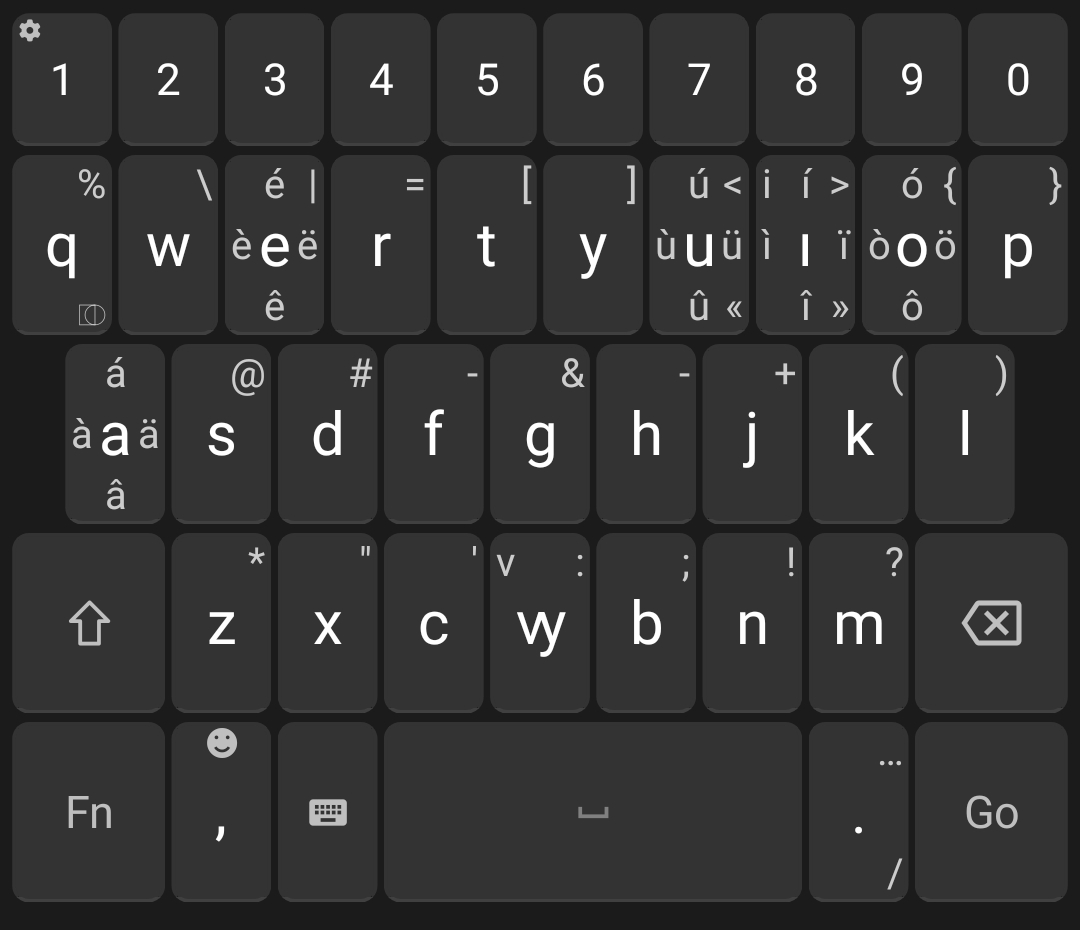Tap the wy combined key
The height and width of the screenshot is (930, 1080).
(540, 623)
